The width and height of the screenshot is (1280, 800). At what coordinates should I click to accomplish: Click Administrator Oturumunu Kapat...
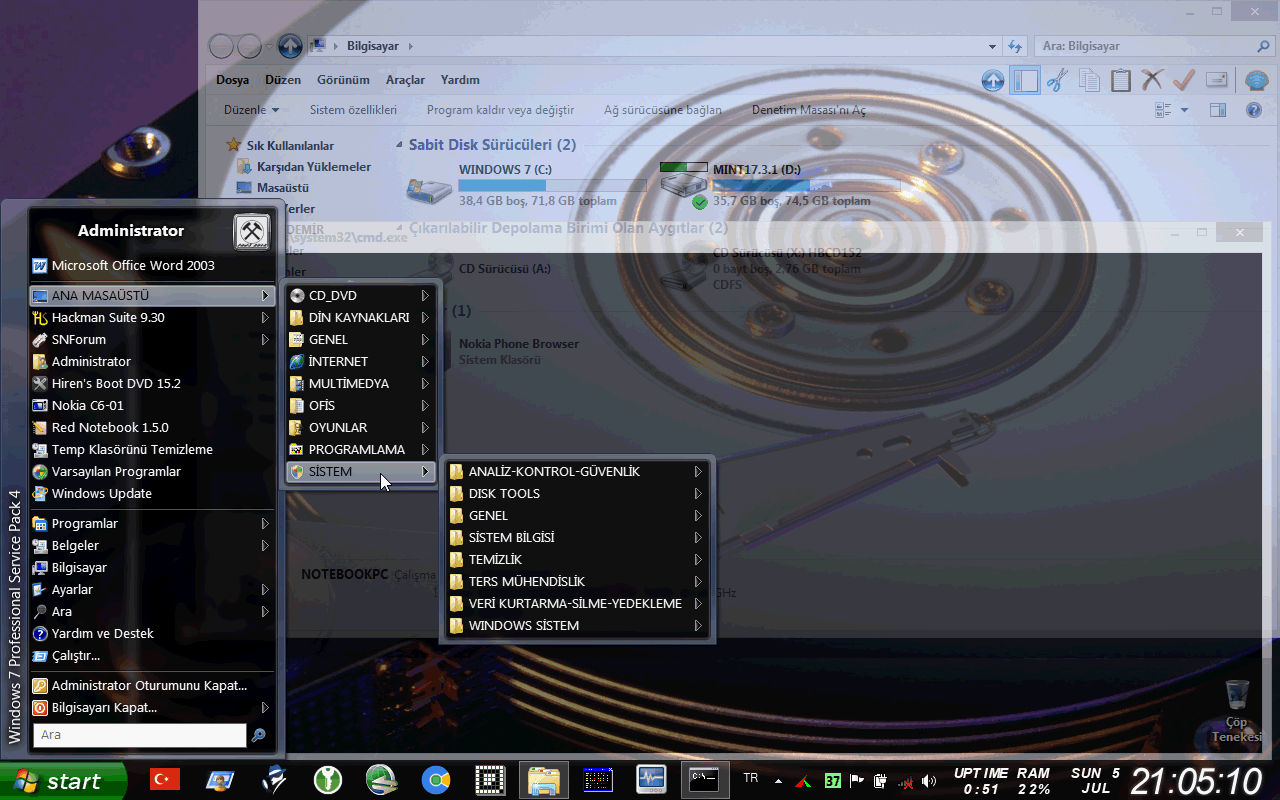151,686
